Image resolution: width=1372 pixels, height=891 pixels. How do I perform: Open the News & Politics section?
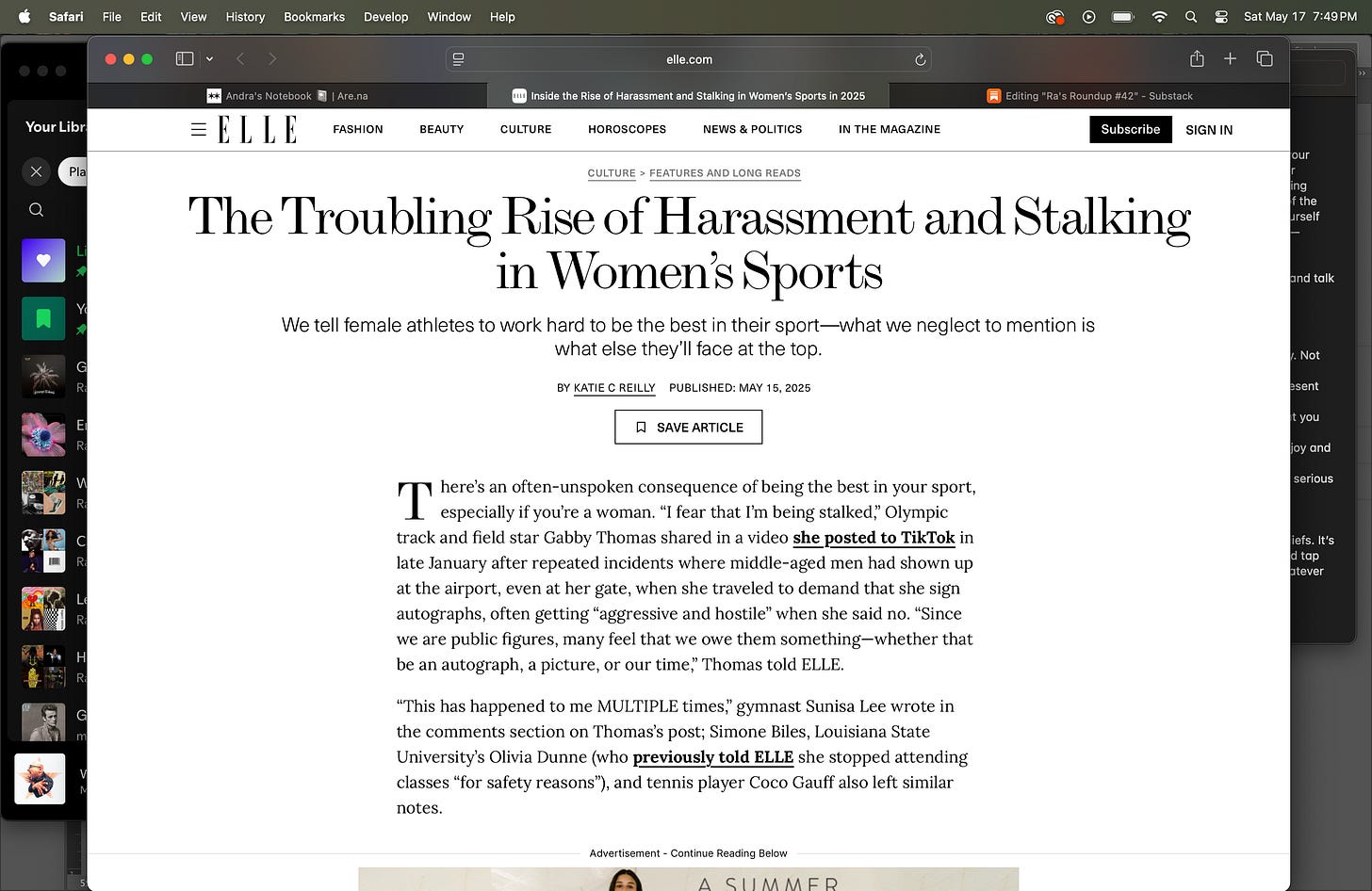(x=752, y=129)
